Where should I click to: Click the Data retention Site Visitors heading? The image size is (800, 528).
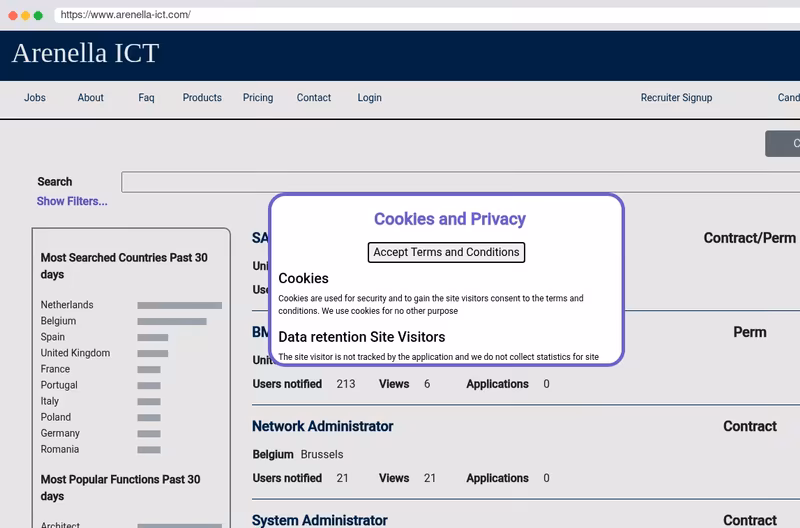coord(362,337)
